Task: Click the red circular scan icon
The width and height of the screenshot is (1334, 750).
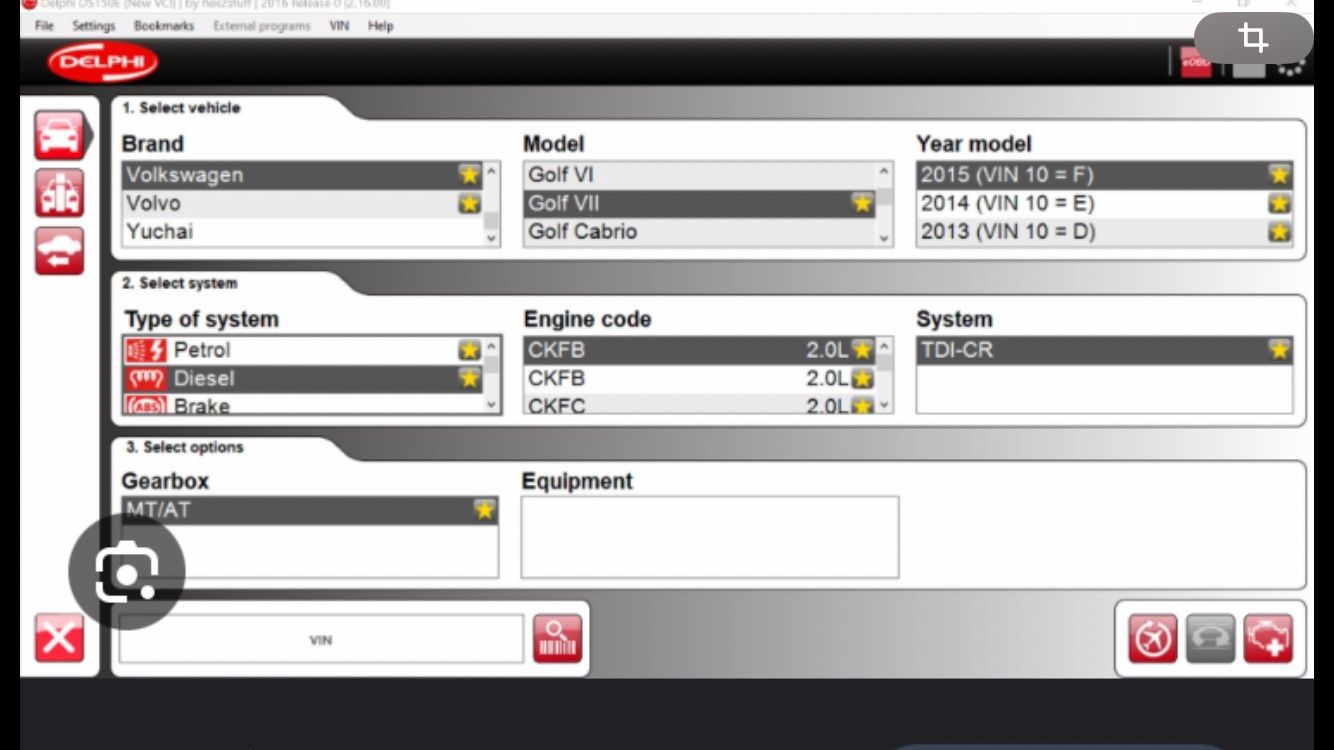Action: coord(1153,639)
